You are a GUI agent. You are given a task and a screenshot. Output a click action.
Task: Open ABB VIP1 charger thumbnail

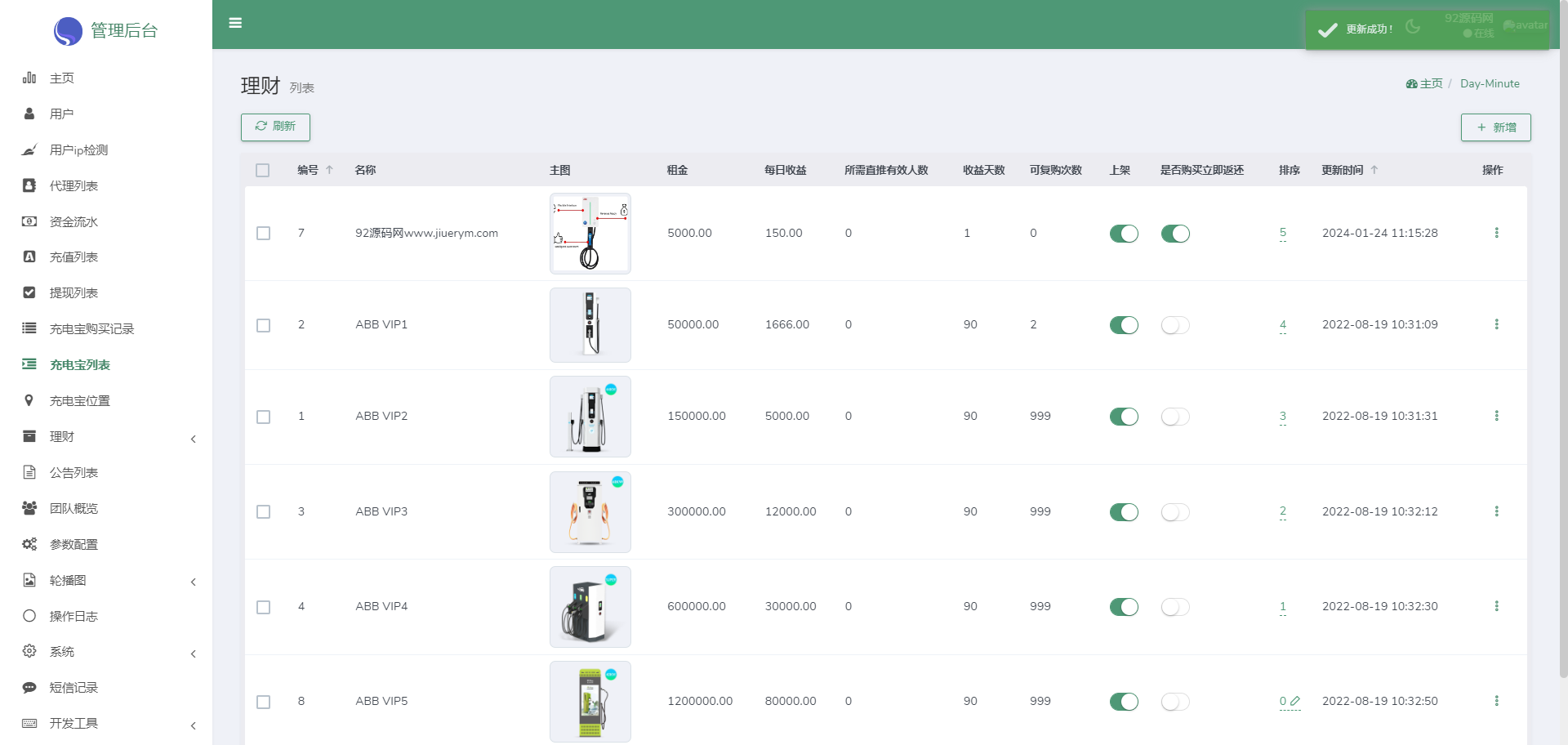590,325
